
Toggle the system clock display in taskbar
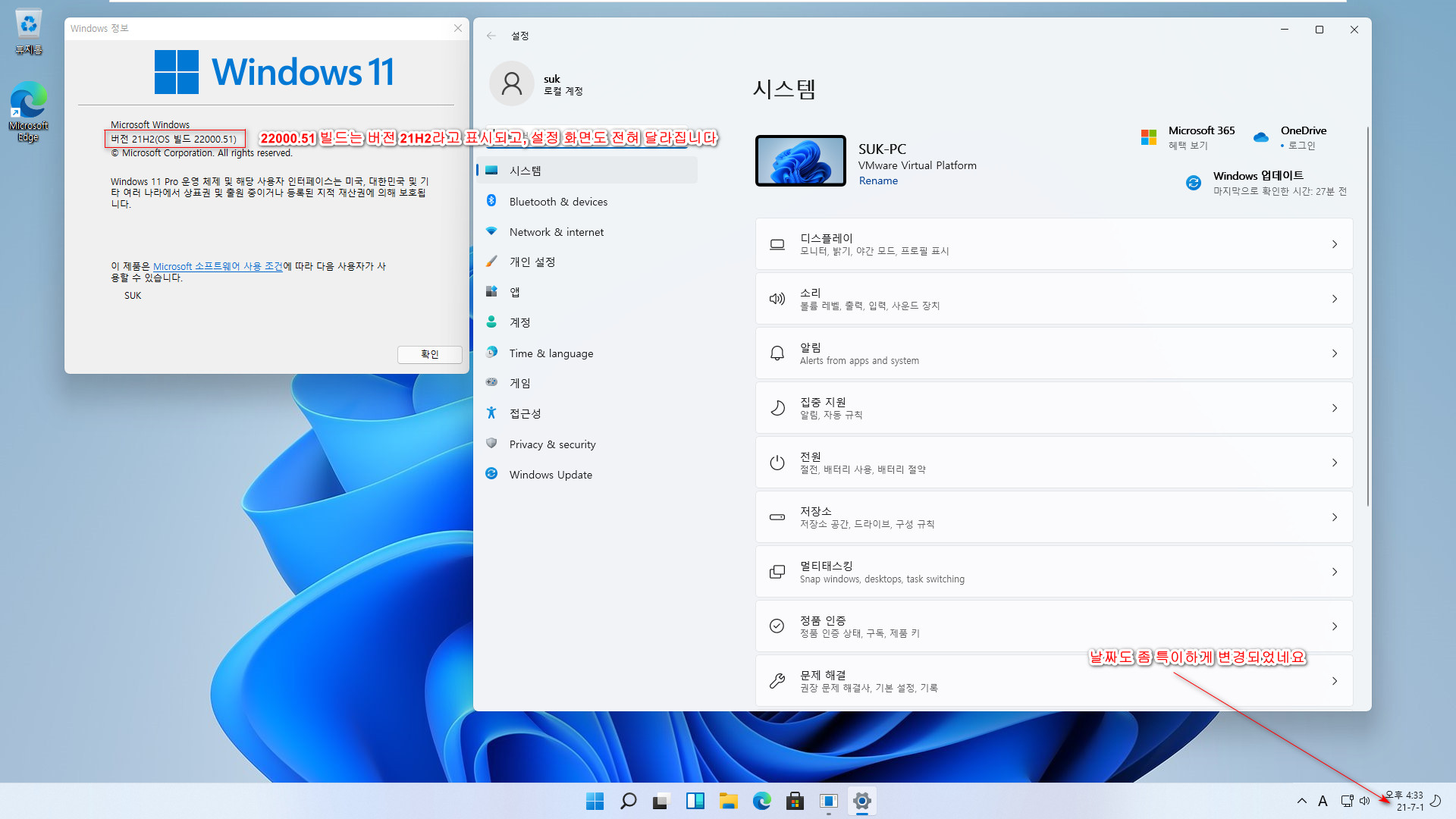coord(1405,800)
